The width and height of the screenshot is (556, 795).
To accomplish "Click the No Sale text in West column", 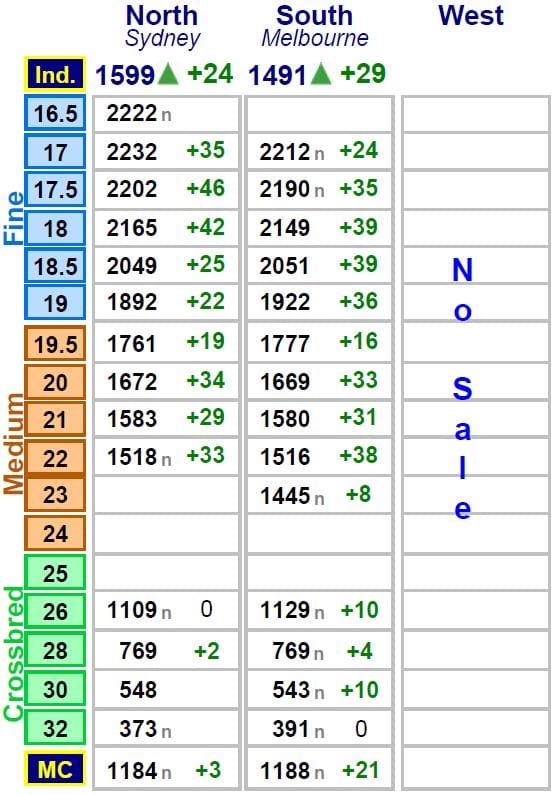I will [462, 388].
